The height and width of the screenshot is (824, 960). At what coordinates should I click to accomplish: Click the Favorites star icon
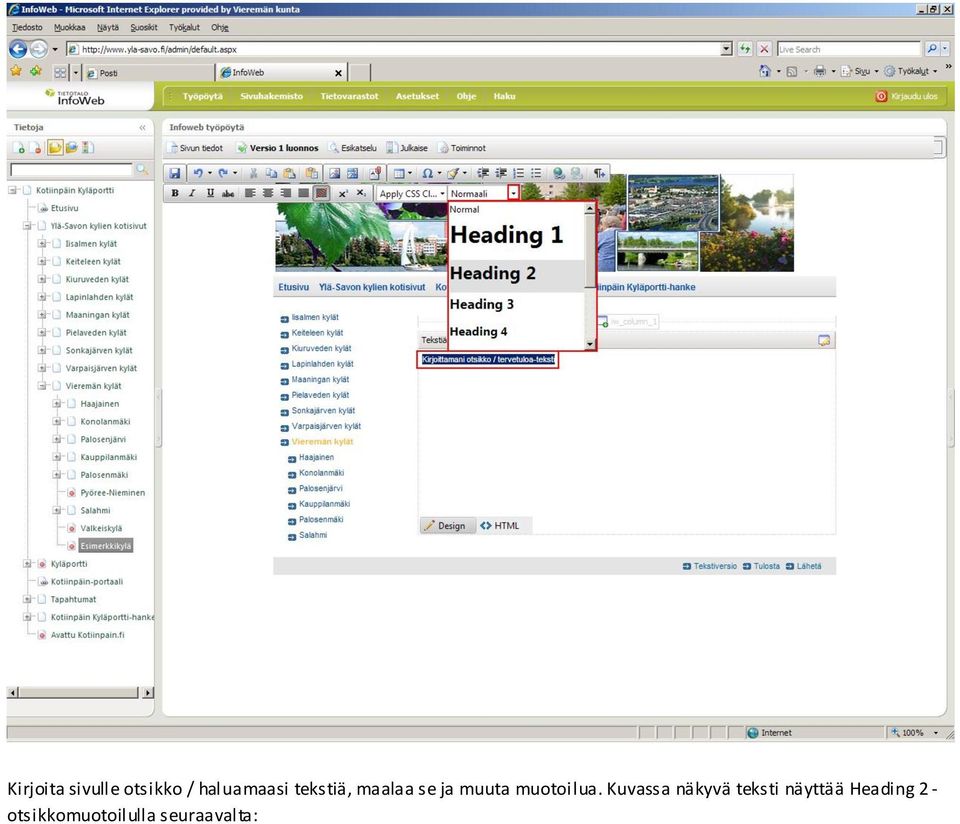click(16, 71)
